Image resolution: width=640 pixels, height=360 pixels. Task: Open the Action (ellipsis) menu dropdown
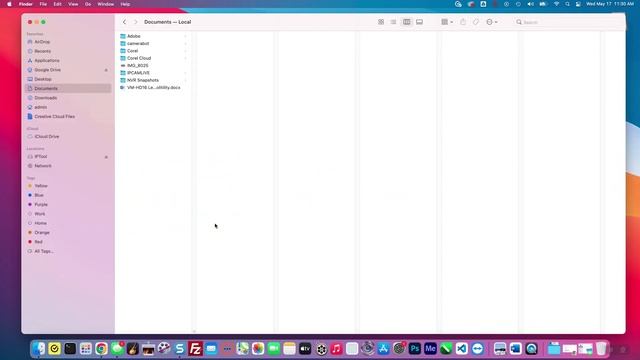[x=491, y=22]
